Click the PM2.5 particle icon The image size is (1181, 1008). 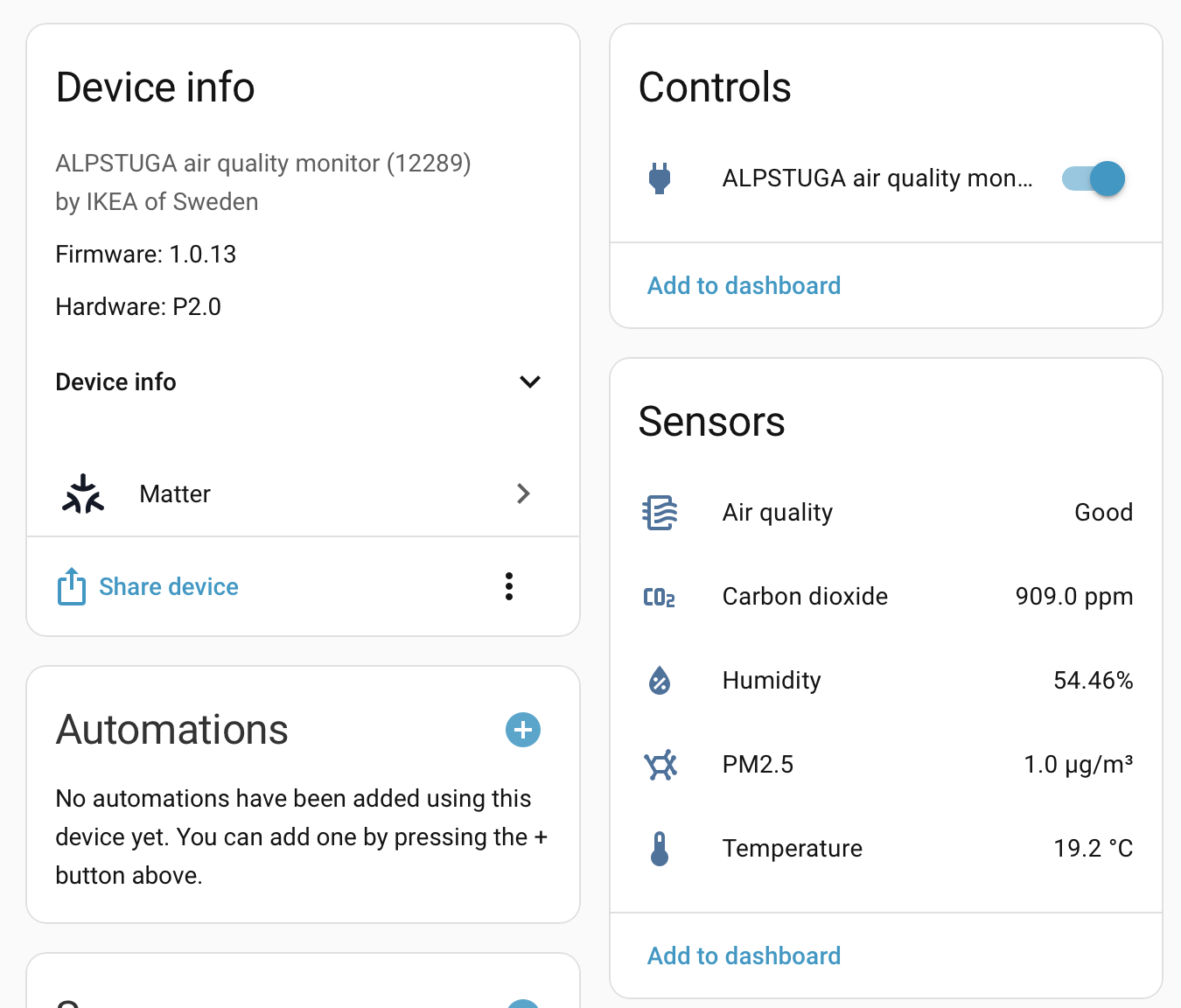click(660, 765)
